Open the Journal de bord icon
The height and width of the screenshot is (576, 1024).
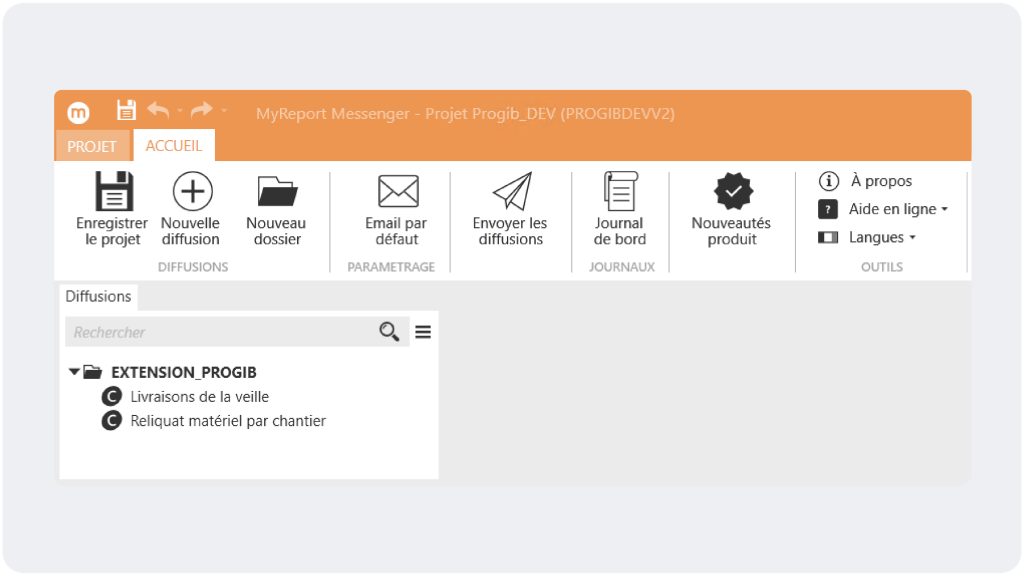[620, 191]
